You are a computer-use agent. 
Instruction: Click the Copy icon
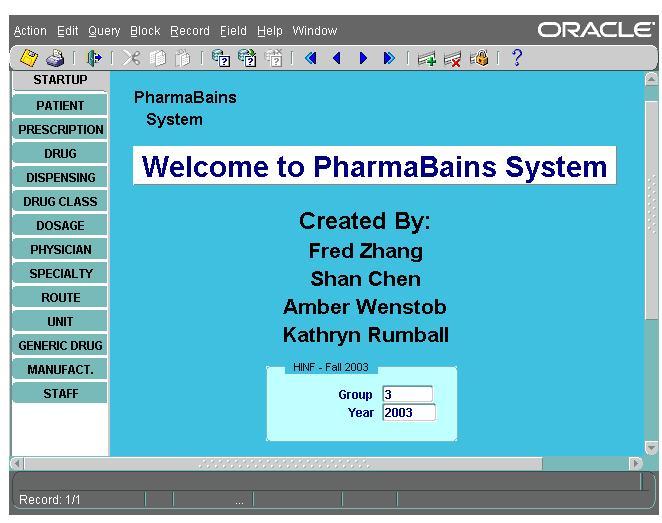(x=157, y=58)
